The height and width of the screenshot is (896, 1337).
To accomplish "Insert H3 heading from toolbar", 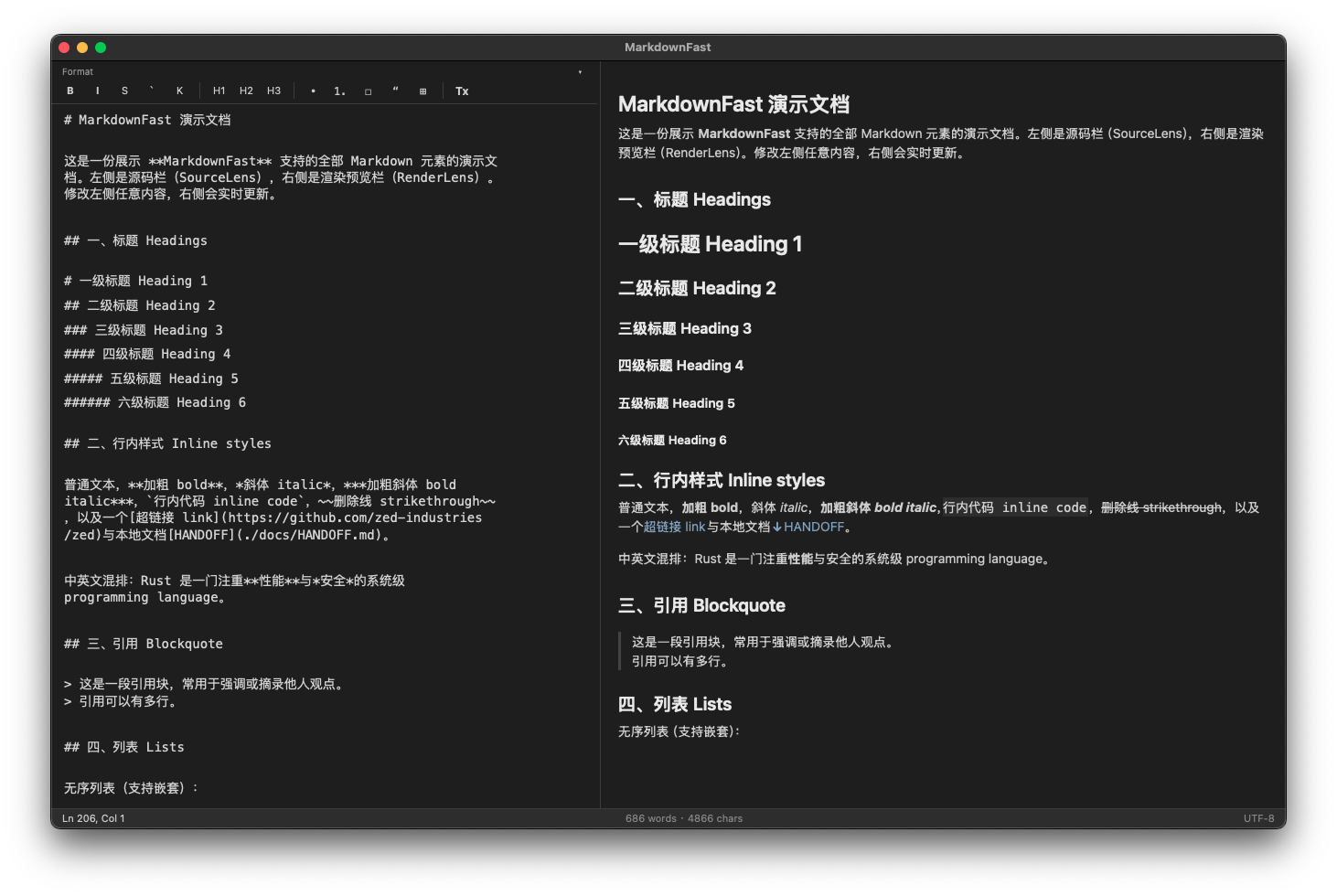I will (x=274, y=91).
